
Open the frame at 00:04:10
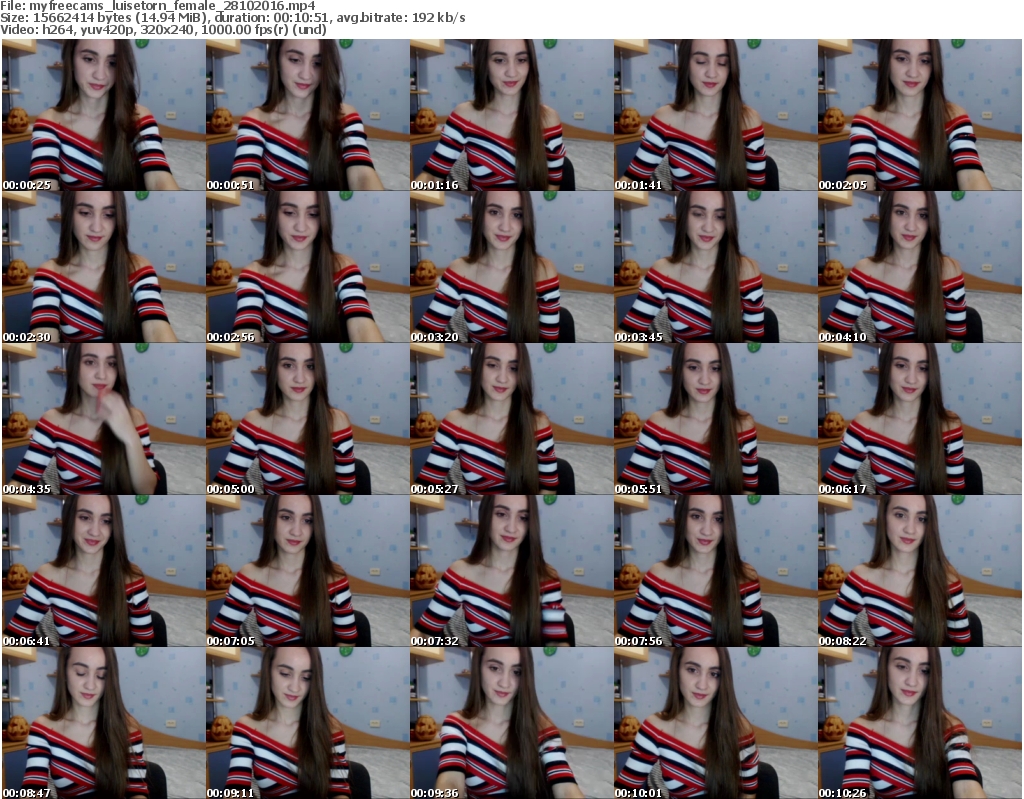click(x=920, y=267)
